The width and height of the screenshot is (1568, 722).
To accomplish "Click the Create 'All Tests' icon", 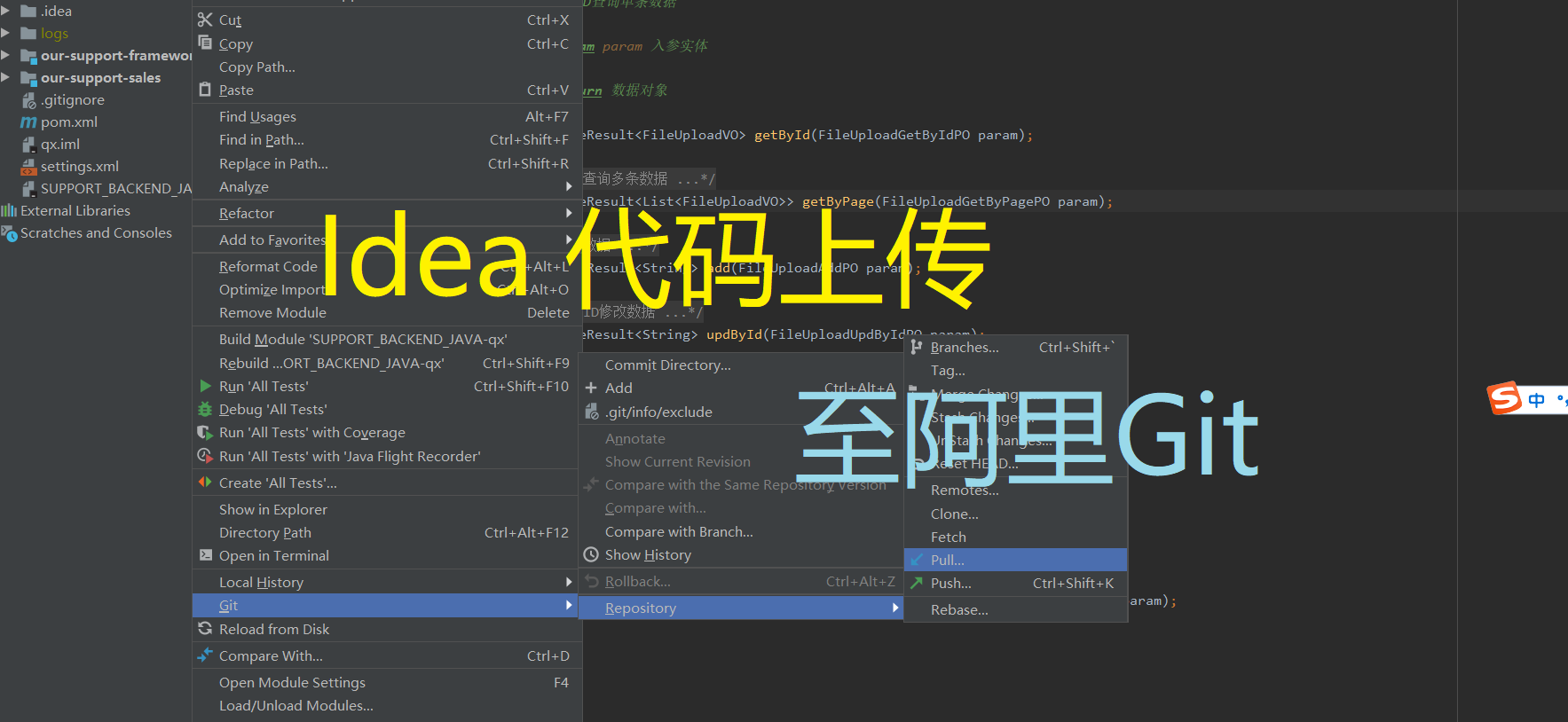I will [205, 483].
